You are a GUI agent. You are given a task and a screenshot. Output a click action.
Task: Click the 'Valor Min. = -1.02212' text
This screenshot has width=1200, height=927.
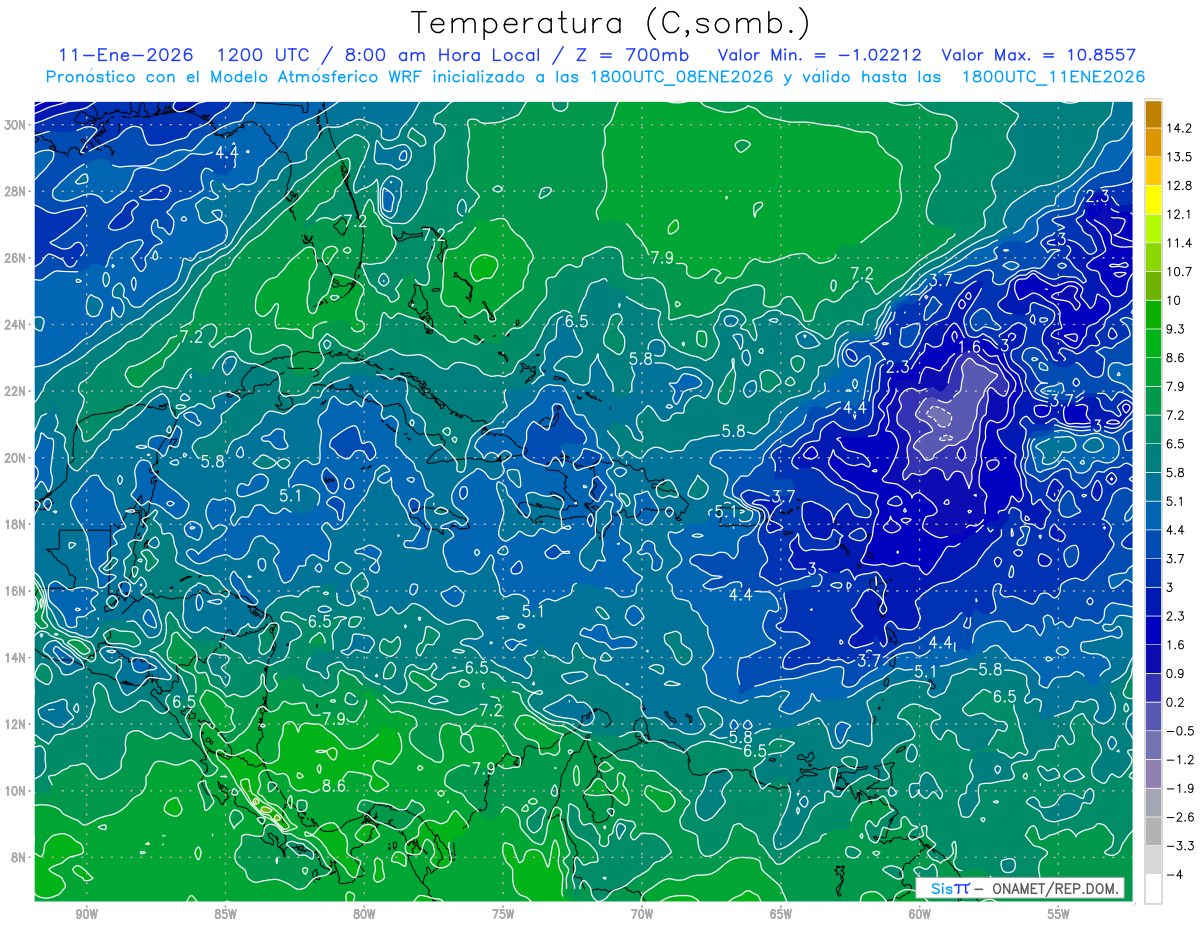[x=820, y=55]
